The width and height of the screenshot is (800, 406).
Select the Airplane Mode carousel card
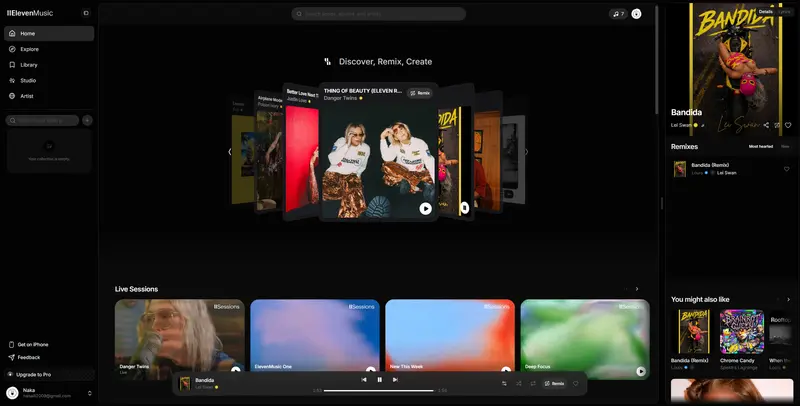(269, 152)
